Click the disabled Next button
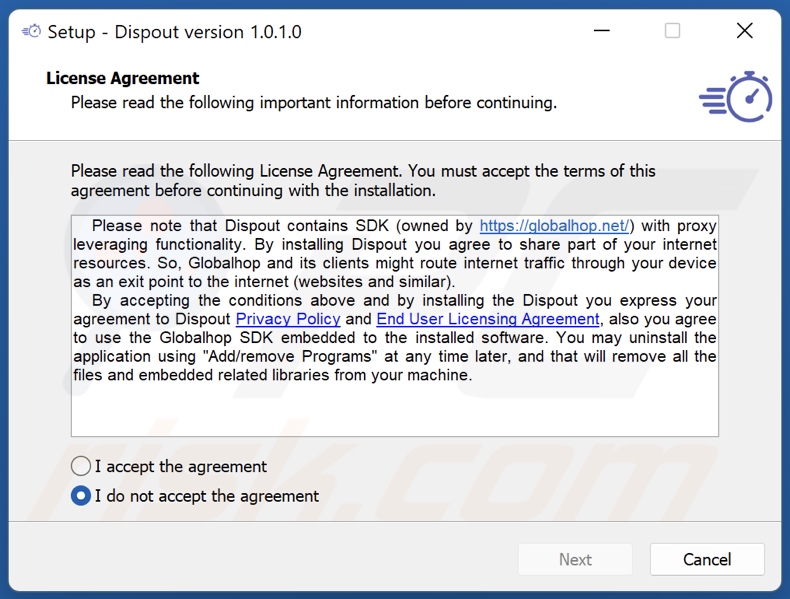 (x=575, y=559)
